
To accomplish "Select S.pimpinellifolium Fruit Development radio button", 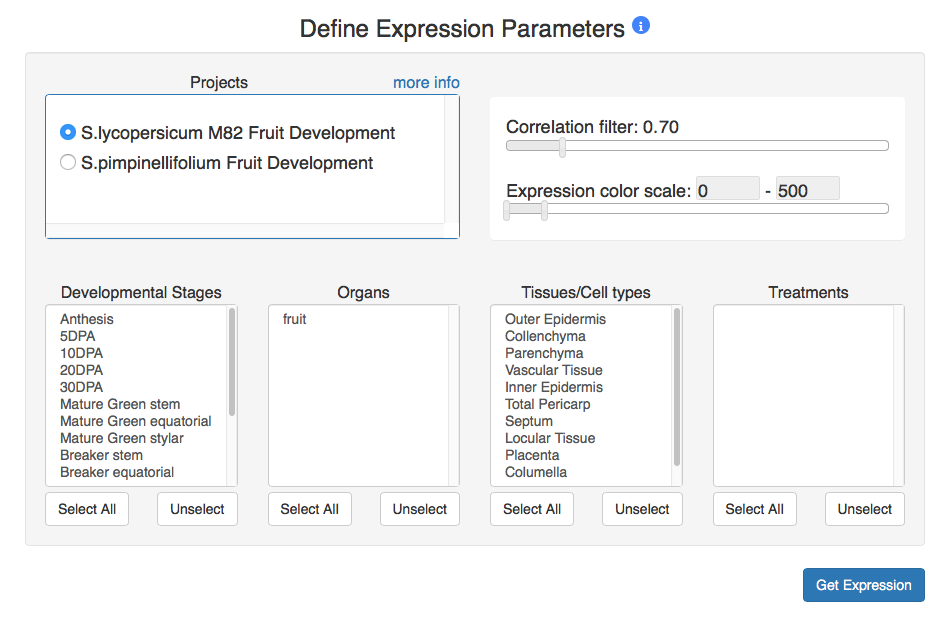I will coord(68,163).
